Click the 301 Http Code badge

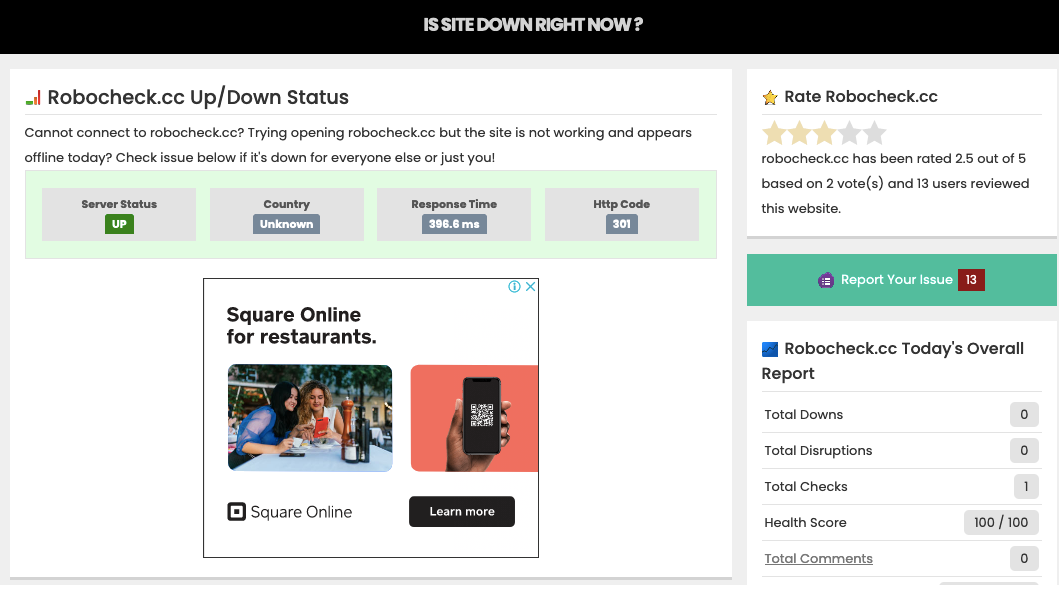point(621,224)
